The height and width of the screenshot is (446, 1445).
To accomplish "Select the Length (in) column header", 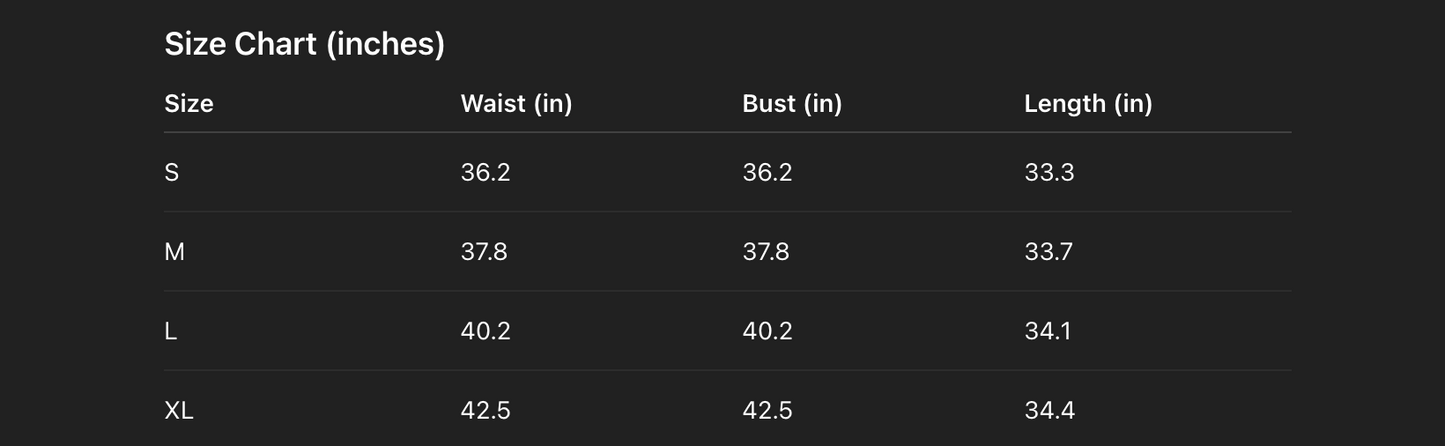I will (x=1088, y=104).
